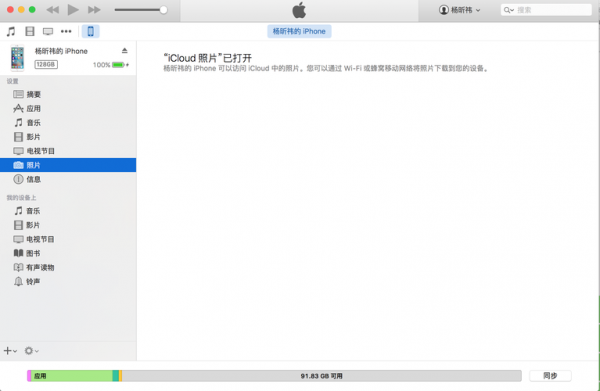Click the green 应用 storage segment

tap(72, 376)
